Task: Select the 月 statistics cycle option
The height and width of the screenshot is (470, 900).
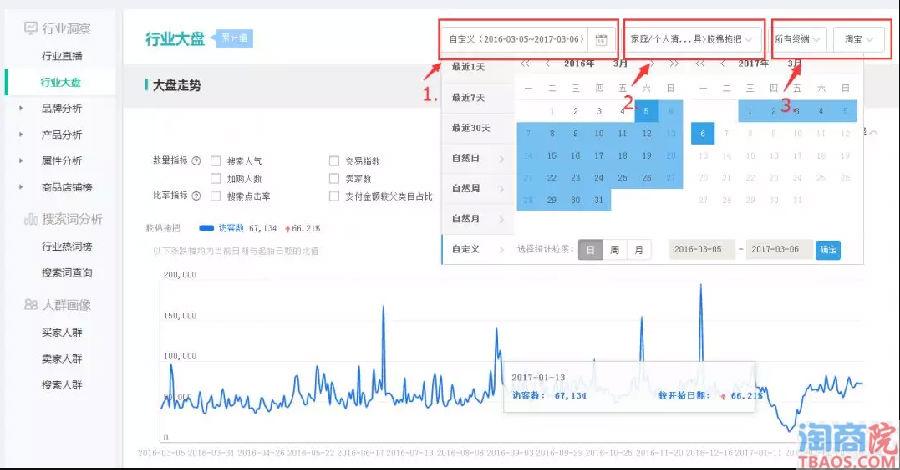Action: (639, 250)
